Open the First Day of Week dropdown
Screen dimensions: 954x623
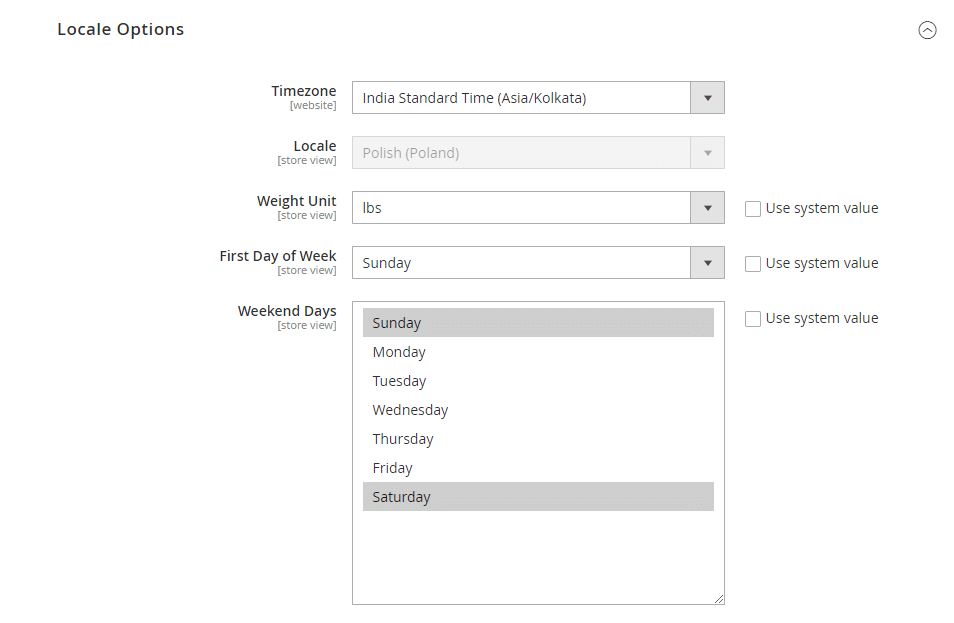coord(707,263)
